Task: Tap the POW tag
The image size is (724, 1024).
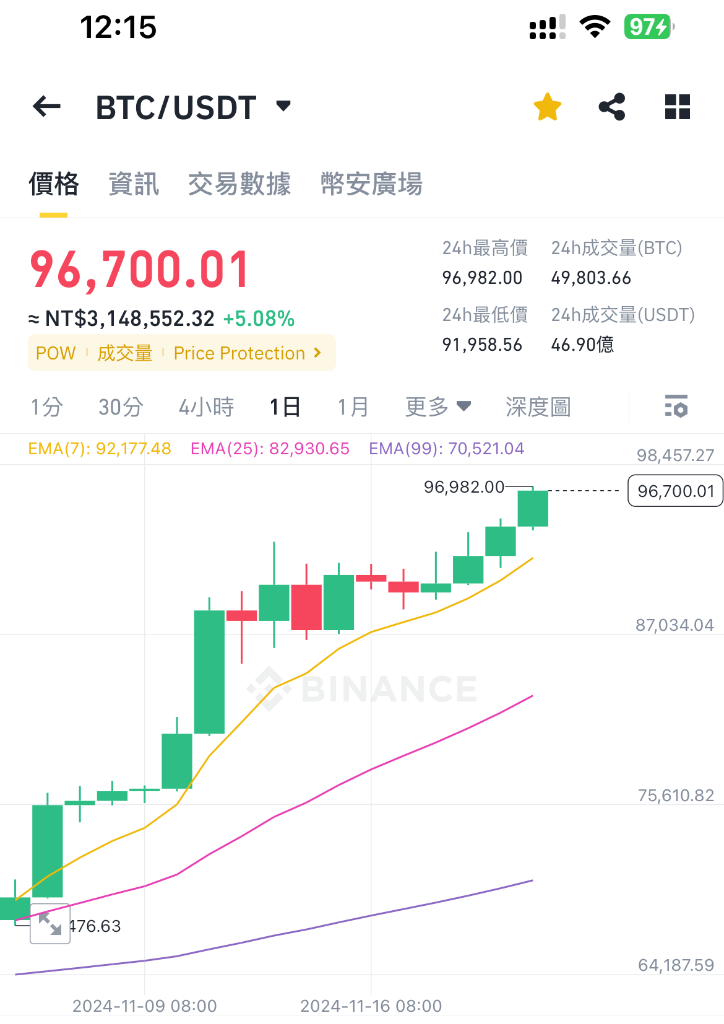Action: 55,353
